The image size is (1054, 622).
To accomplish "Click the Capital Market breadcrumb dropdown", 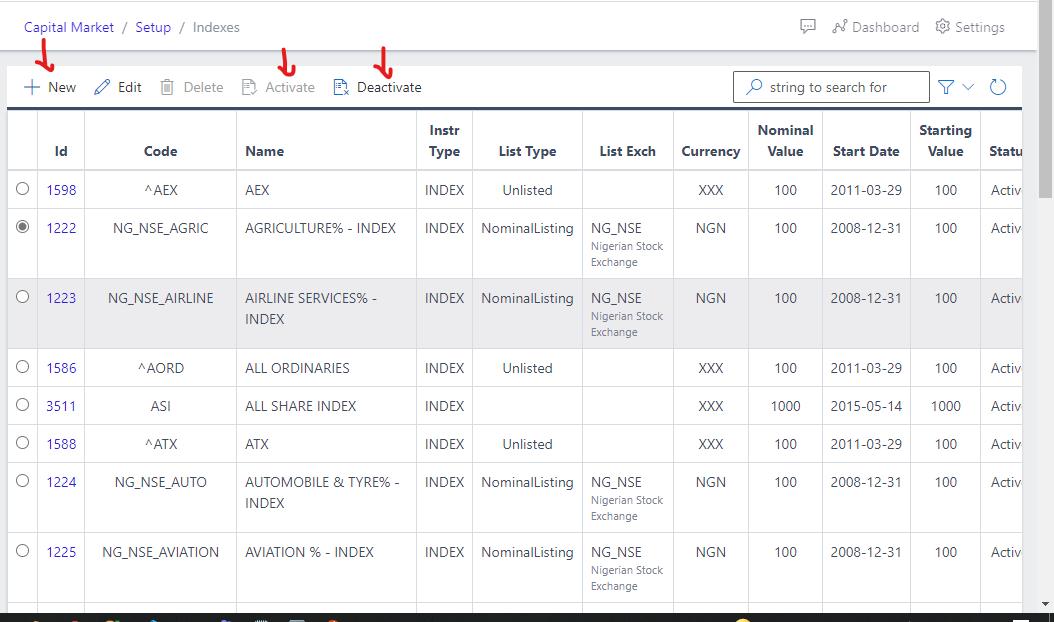I will tap(68, 27).
